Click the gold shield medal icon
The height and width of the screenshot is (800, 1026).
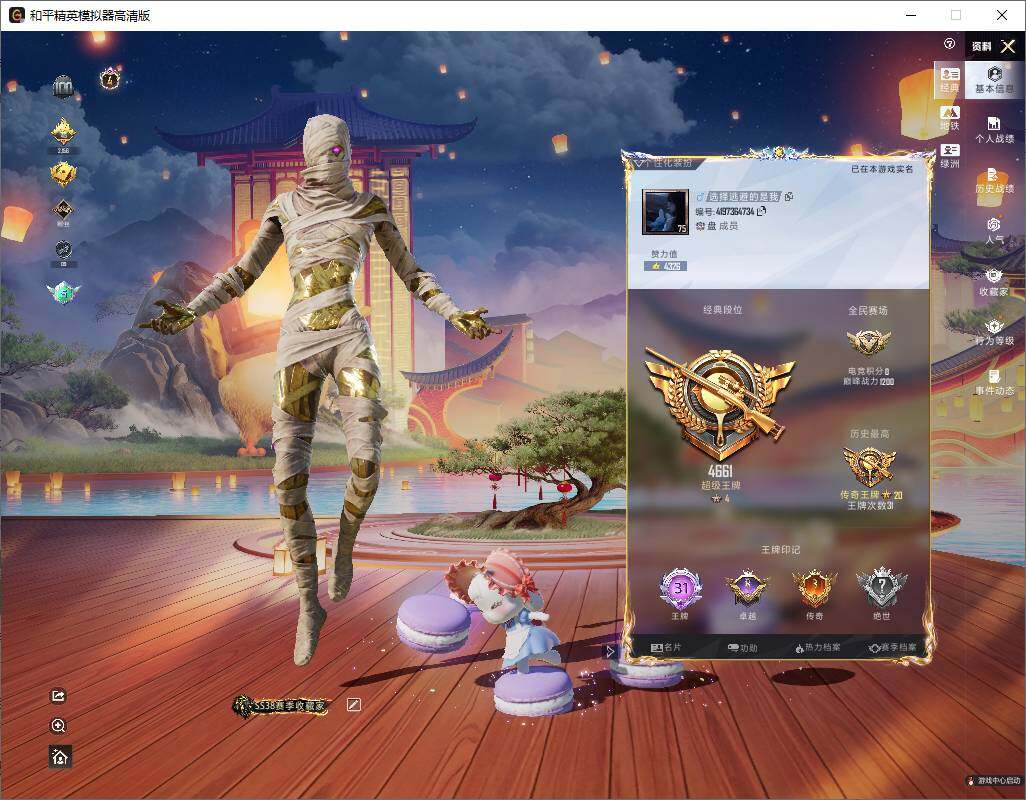point(63,174)
